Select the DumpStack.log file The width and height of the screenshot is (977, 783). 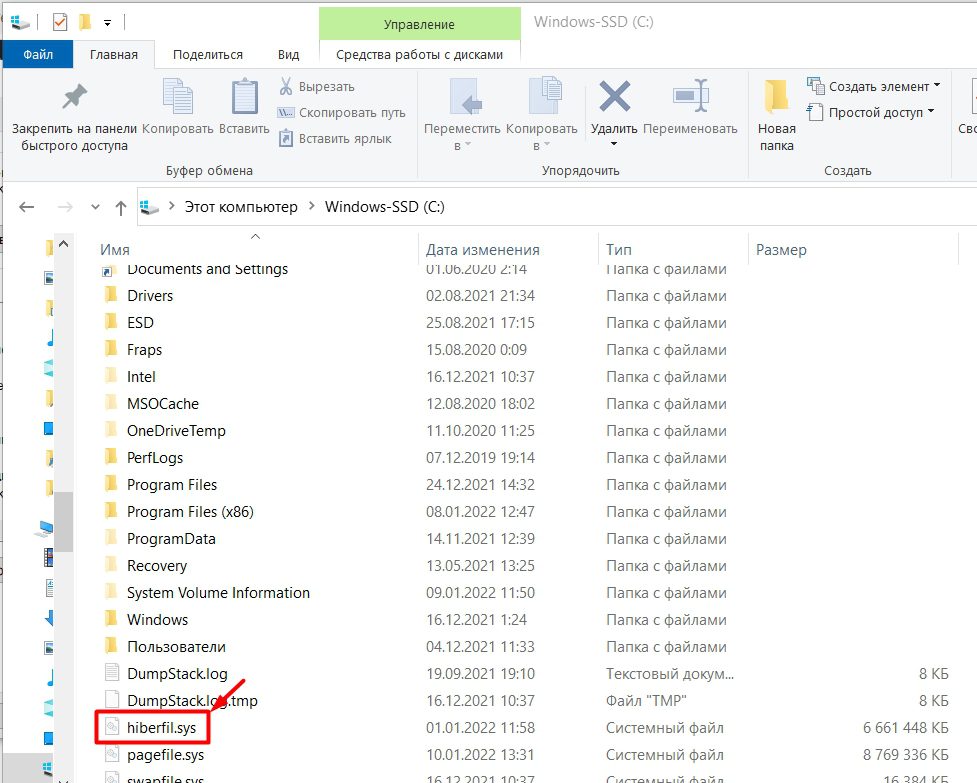pos(178,673)
